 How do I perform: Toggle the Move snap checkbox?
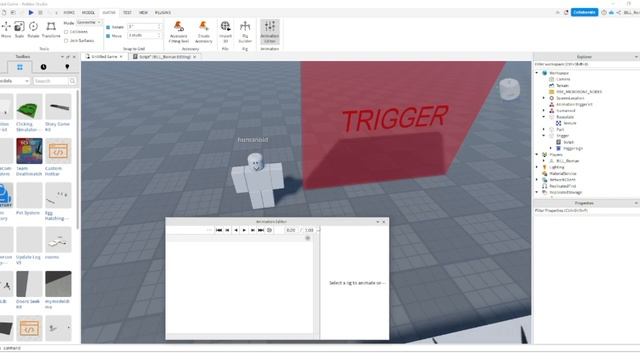click(x=108, y=36)
